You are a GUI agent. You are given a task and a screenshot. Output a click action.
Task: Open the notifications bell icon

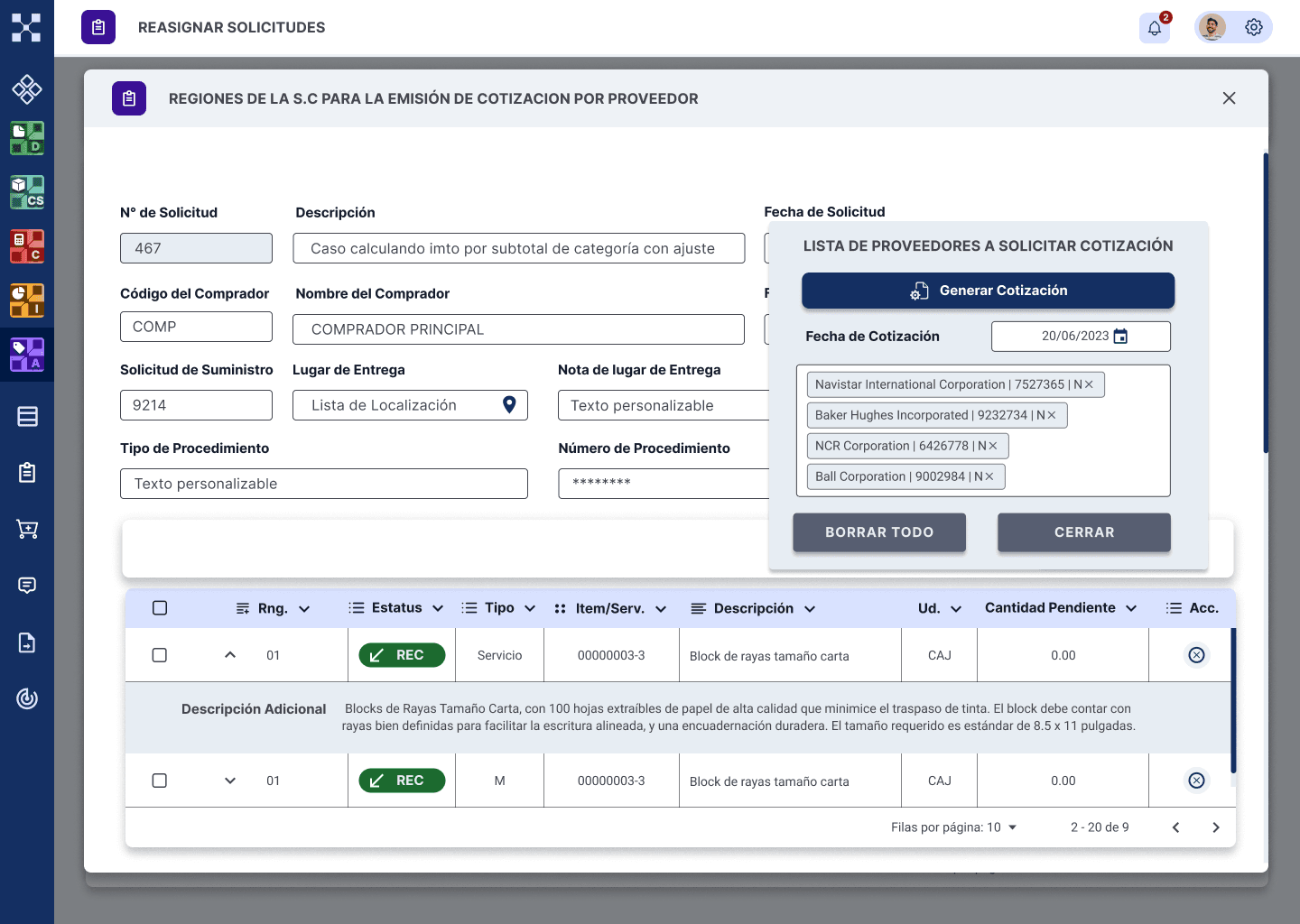point(1155,28)
